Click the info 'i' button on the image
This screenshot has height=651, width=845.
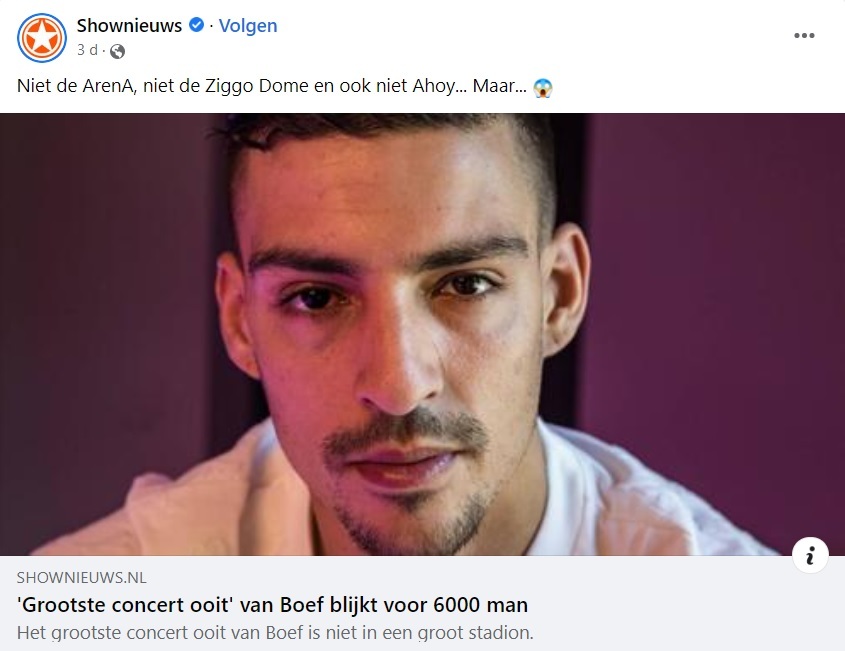click(x=810, y=555)
